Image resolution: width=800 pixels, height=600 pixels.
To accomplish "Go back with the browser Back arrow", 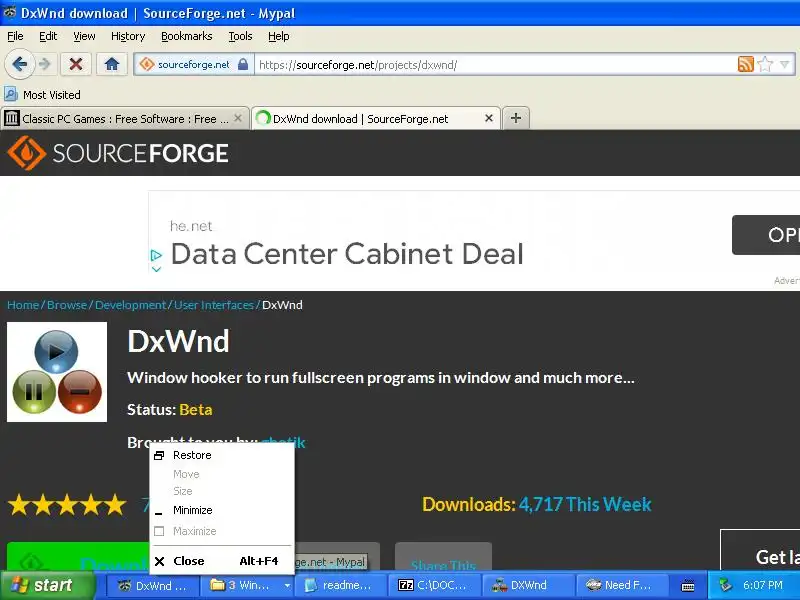I will pyautogui.click(x=19, y=64).
